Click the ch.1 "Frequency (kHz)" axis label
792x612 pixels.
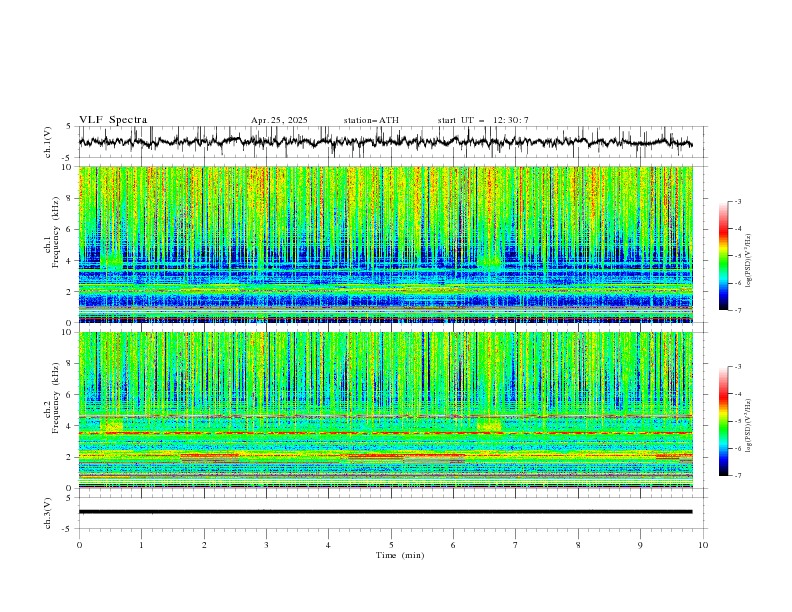[56, 232]
